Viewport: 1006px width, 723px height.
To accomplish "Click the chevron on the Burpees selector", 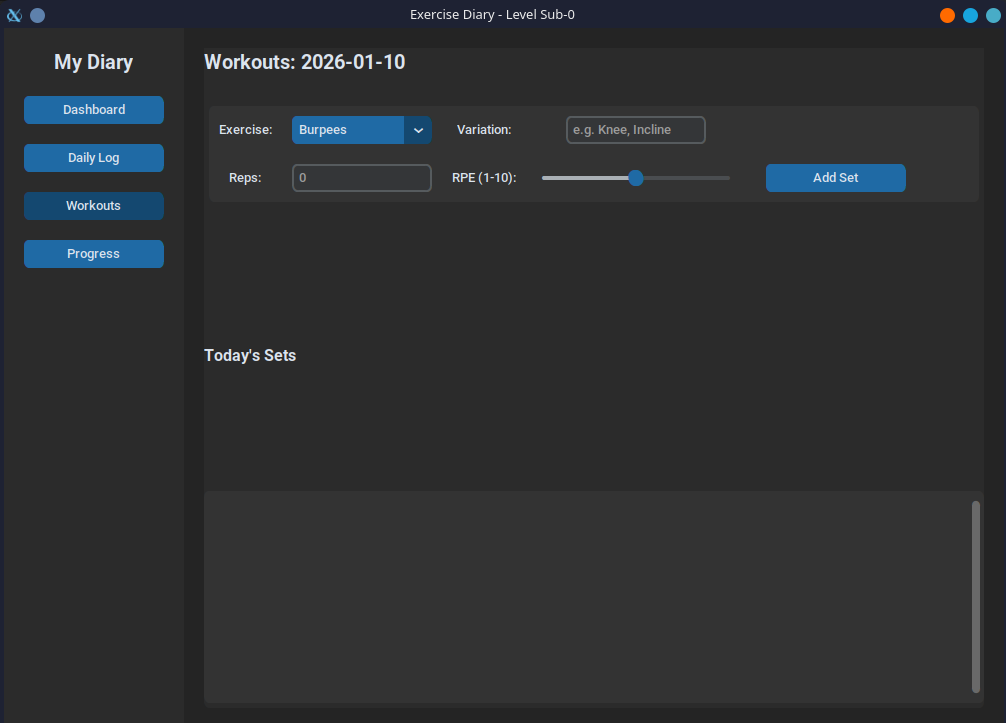I will click(x=418, y=129).
